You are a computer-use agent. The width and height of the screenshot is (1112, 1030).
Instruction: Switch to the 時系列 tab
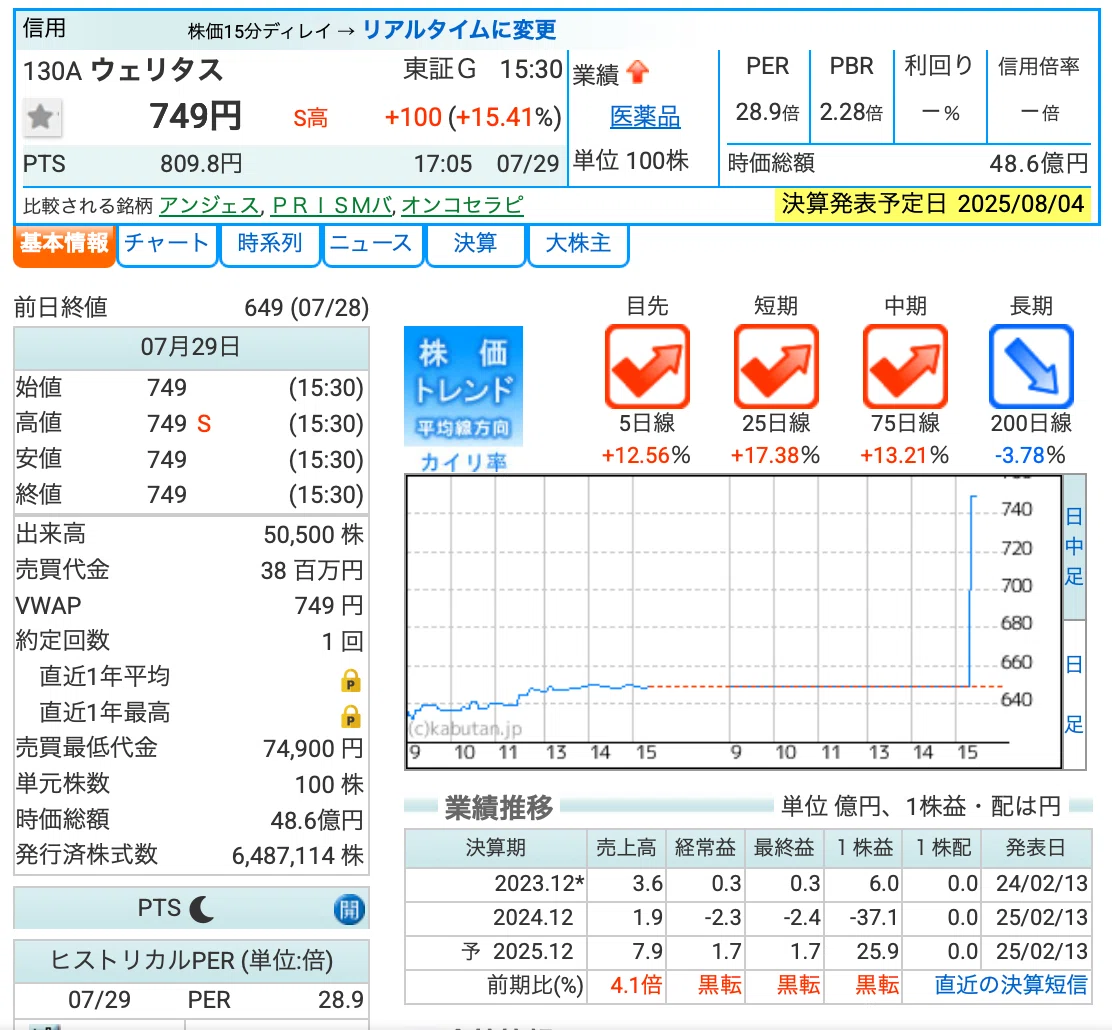[270, 245]
